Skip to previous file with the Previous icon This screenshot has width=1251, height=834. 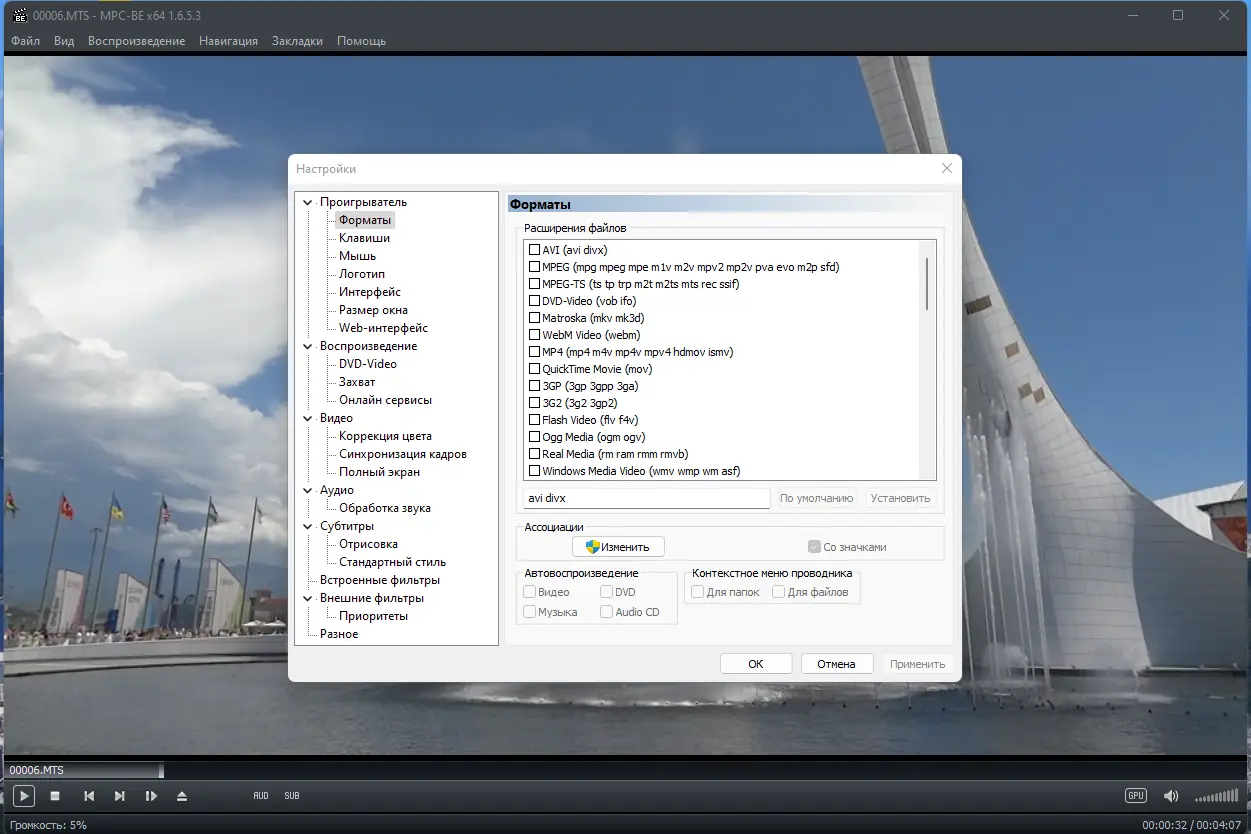click(88, 796)
